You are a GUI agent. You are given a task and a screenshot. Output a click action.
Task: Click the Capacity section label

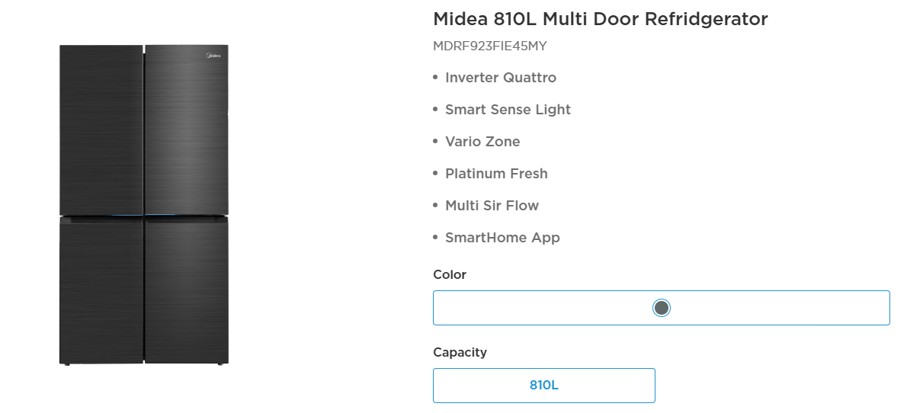click(x=460, y=352)
